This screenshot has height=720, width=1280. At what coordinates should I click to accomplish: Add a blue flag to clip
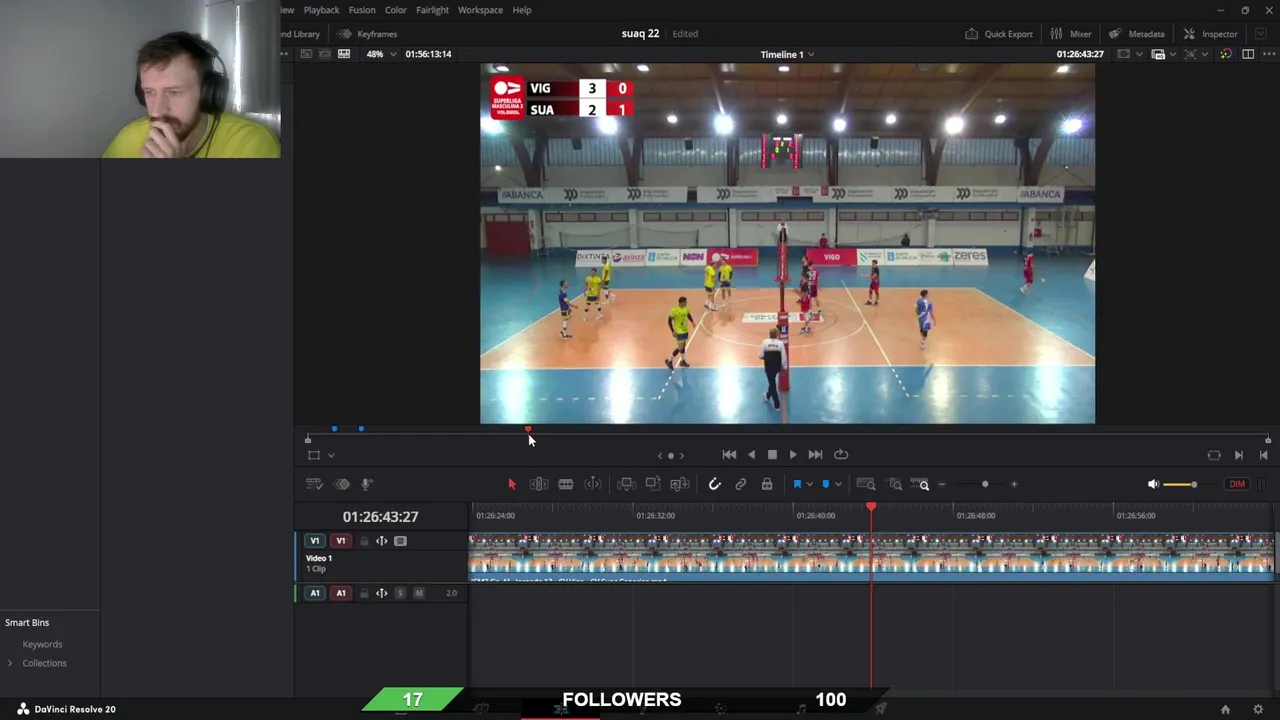pos(797,484)
